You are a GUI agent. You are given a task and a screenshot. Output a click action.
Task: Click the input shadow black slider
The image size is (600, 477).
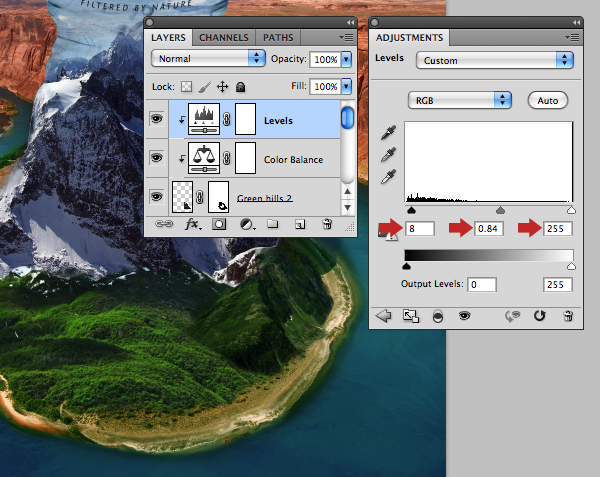click(411, 210)
